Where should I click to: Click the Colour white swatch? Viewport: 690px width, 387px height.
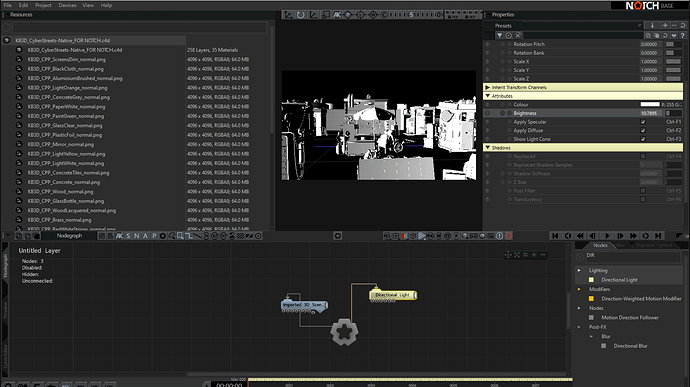tap(650, 104)
